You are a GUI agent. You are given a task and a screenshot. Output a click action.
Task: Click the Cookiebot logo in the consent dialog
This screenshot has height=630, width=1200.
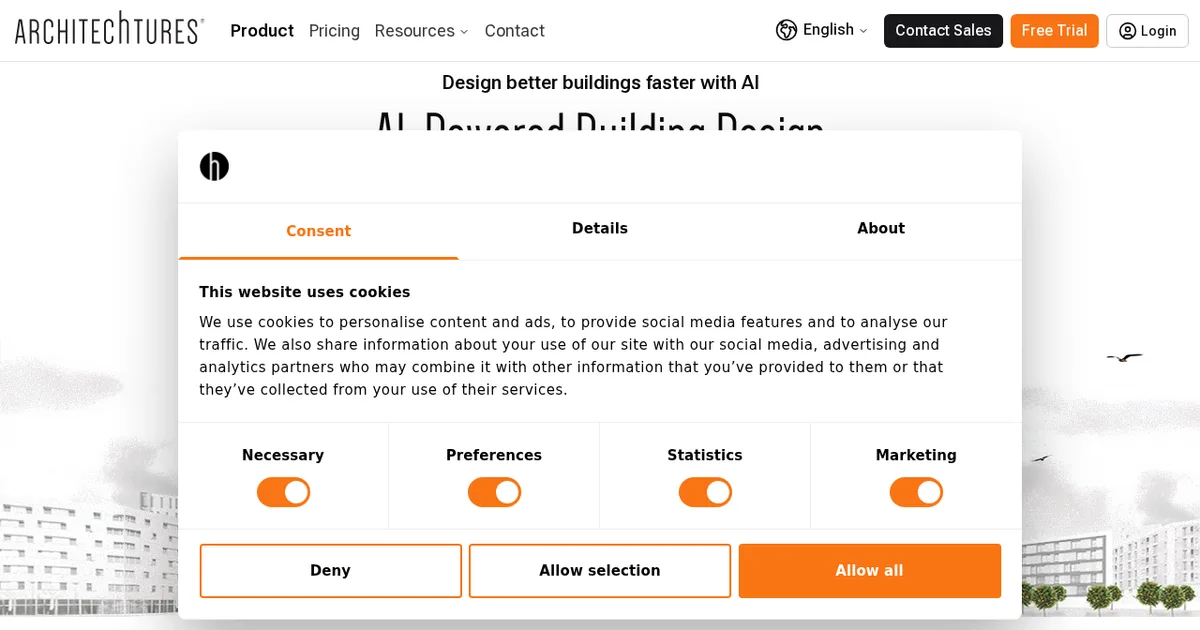214,166
